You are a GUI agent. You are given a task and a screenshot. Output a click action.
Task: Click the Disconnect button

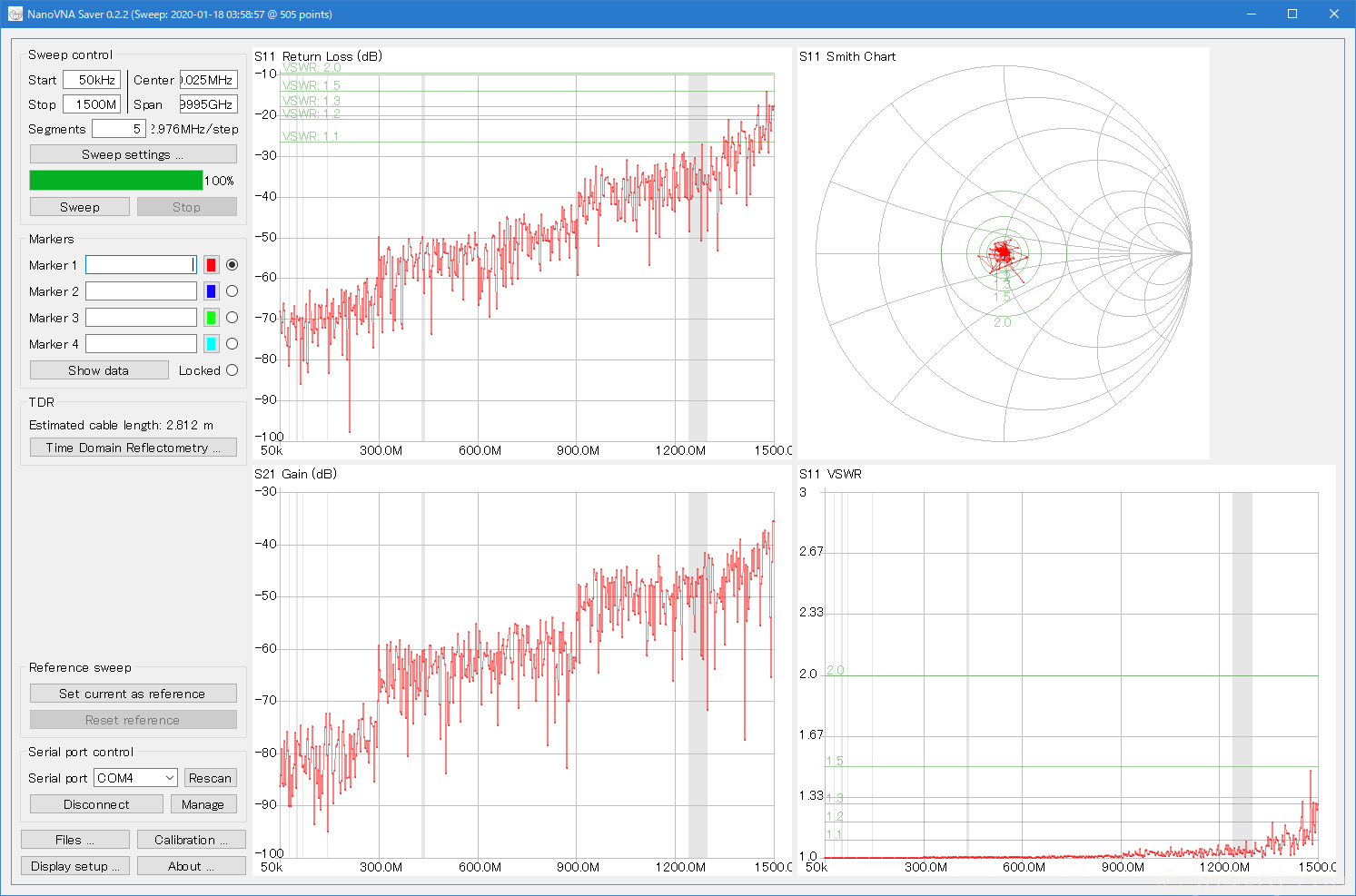click(x=96, y=804)
